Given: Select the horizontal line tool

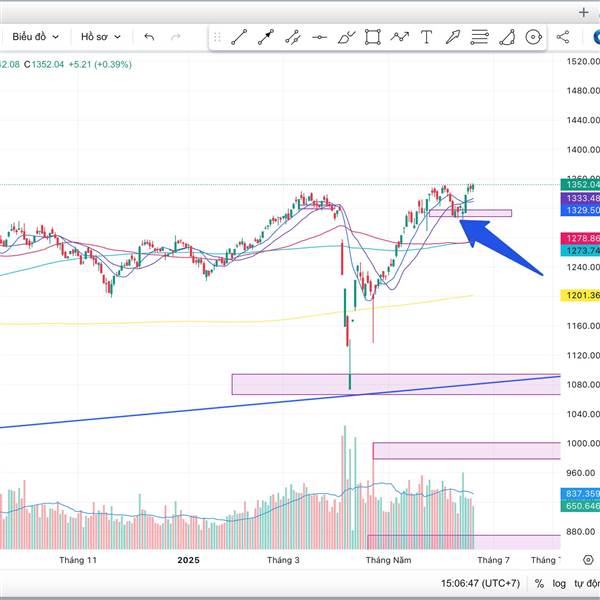Looking at the screenshot, I should tap(320, 37).
